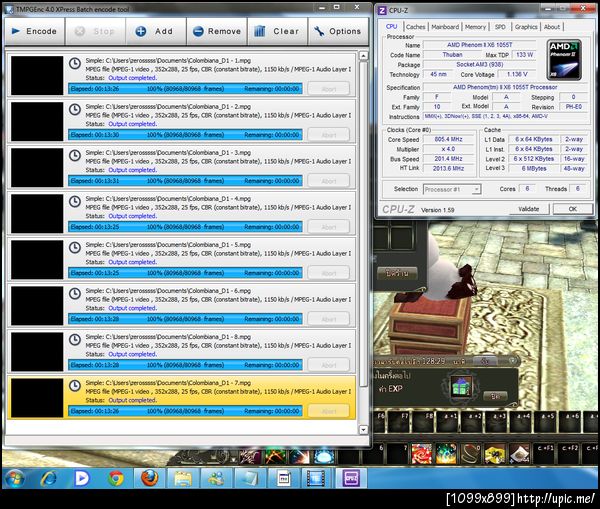Click the Core Speed value 805.4 MHz
The height and width of the screenshot is (509, 600).
[x=448, y=139]
